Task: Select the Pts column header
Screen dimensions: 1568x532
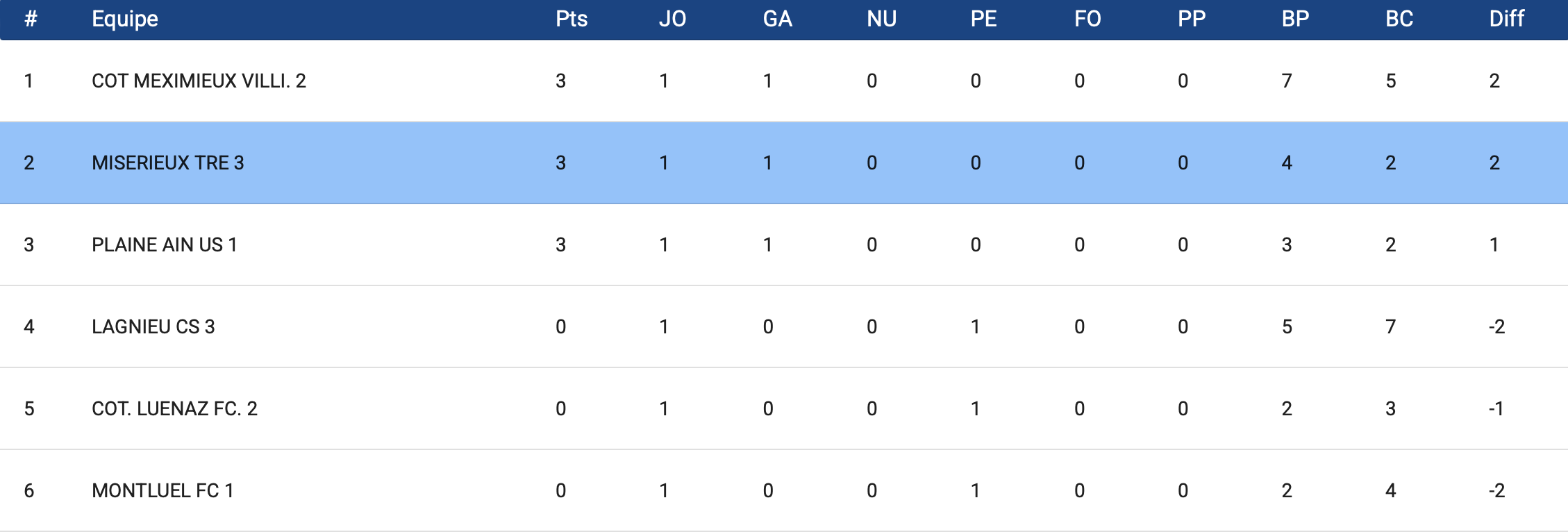Action: [572, 19]
